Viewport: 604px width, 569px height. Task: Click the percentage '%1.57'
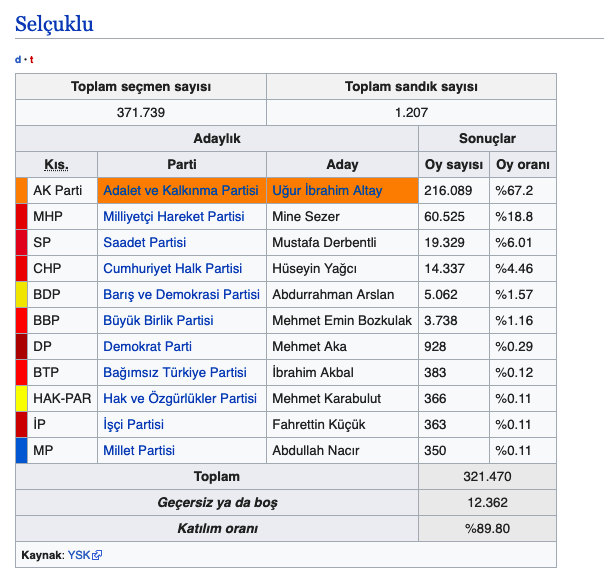click(x=514, y=294)
